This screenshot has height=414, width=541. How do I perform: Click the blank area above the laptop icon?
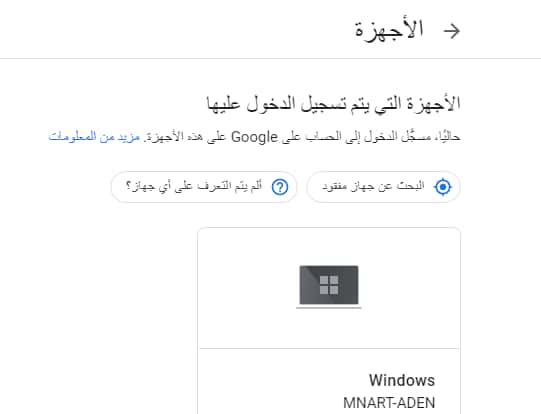(329, 246)
